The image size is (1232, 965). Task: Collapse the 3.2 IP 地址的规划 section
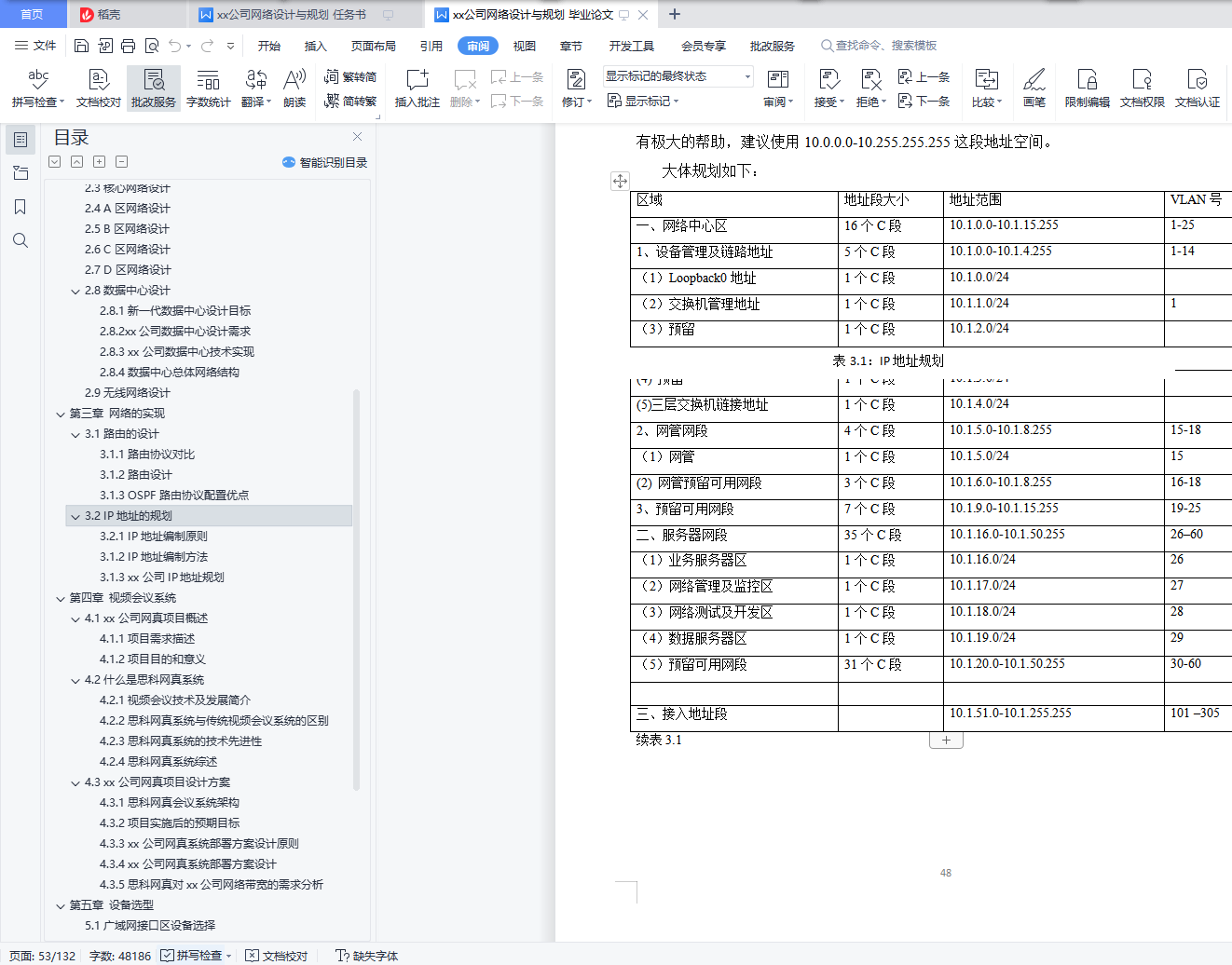pyautogui.click(x=75, y=516)
